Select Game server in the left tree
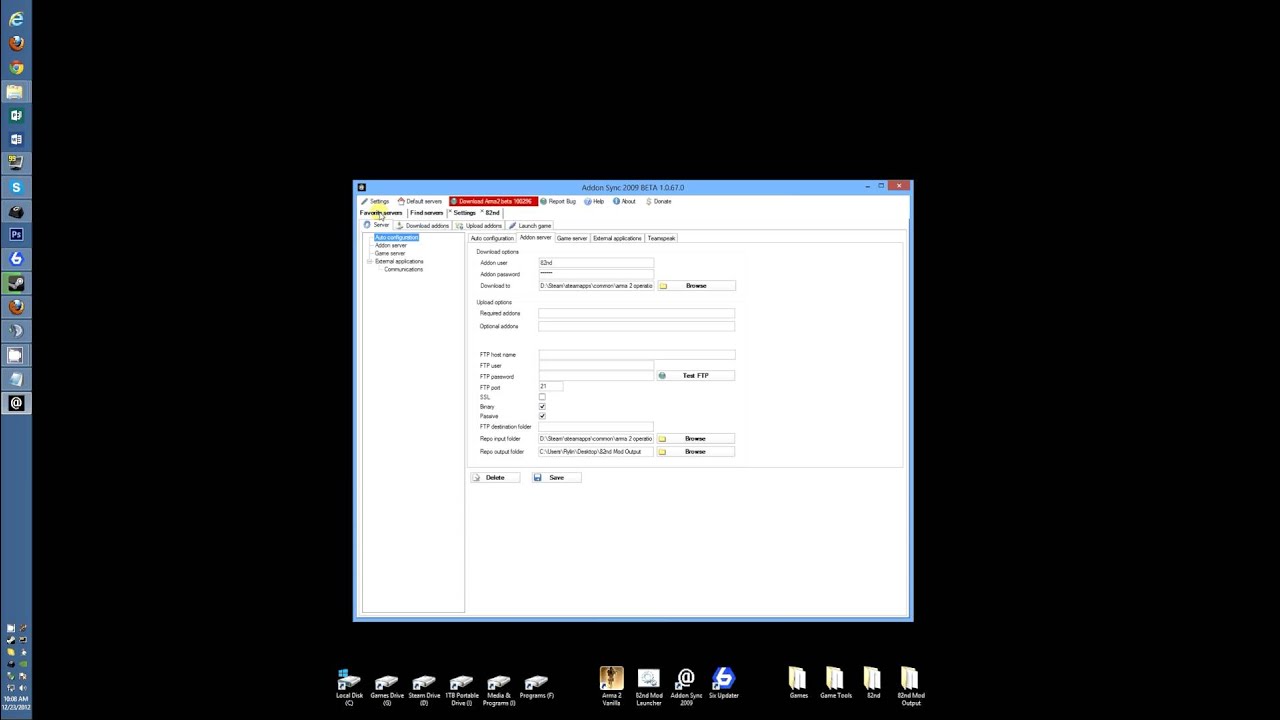 389,253
